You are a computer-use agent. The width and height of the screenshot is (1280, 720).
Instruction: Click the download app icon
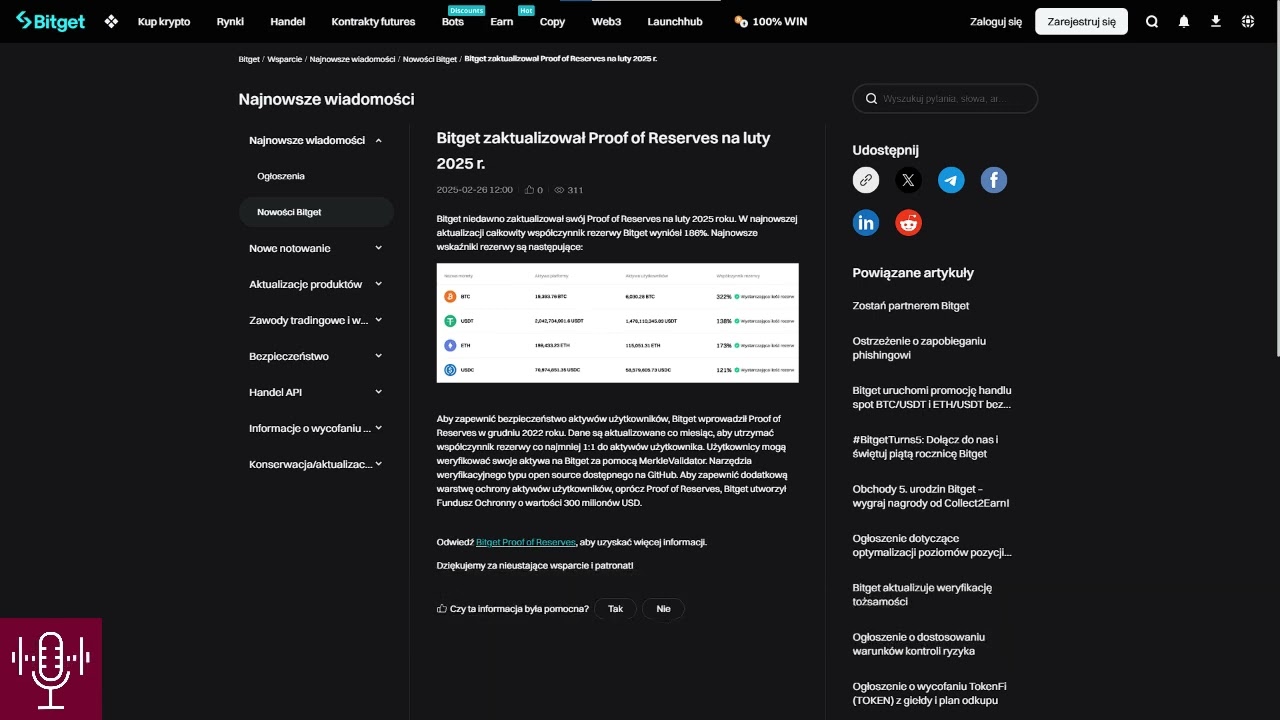(1216, 21)
